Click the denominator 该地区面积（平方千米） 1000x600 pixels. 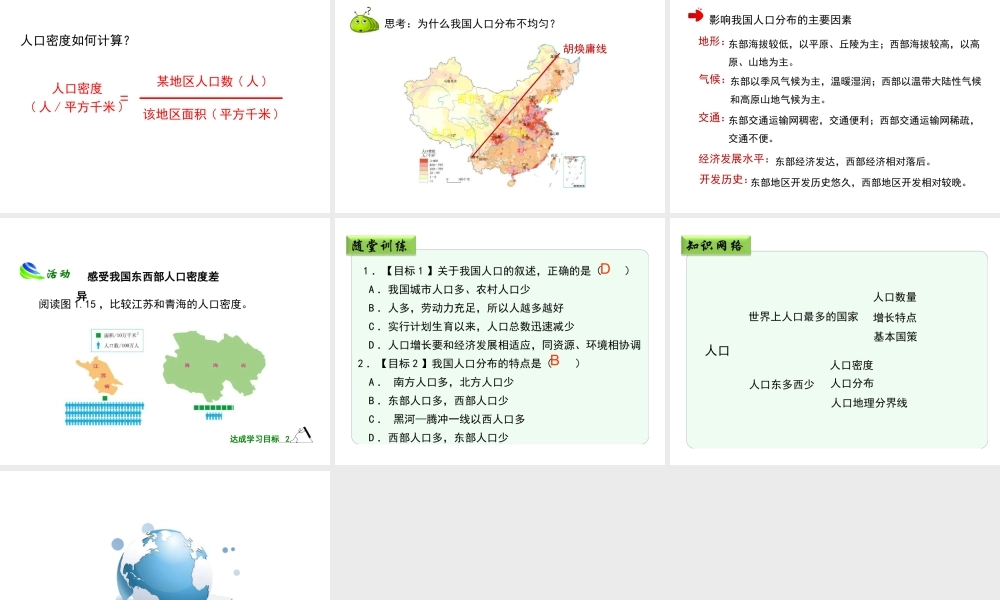coord(212,114)
